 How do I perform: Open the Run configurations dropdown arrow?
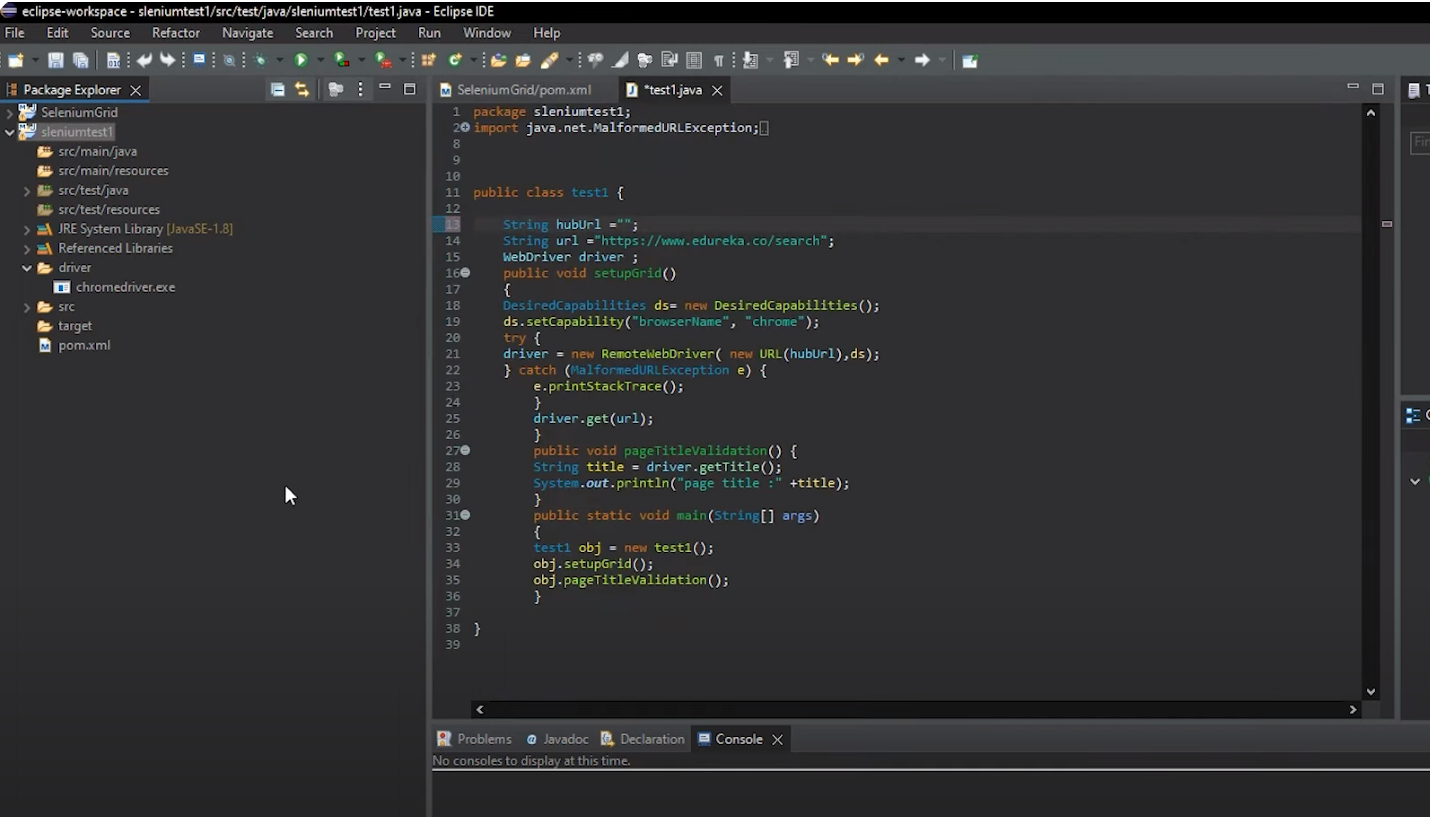(321, 60)
